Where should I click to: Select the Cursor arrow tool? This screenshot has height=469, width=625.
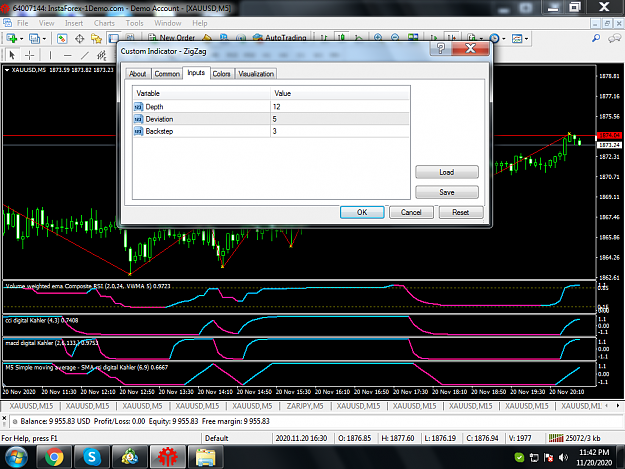coord(12,55)
